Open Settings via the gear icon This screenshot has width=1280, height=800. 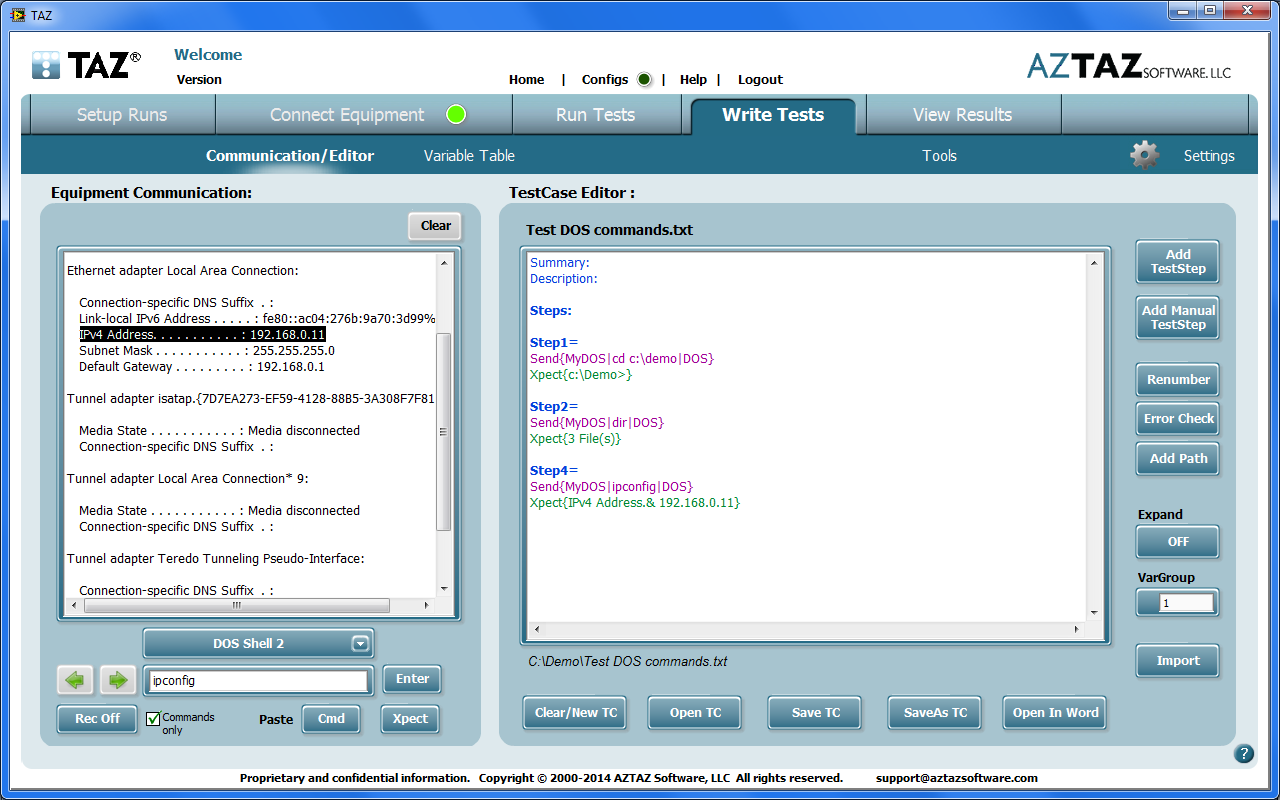pyautogui.click(x=1145, y=155)
